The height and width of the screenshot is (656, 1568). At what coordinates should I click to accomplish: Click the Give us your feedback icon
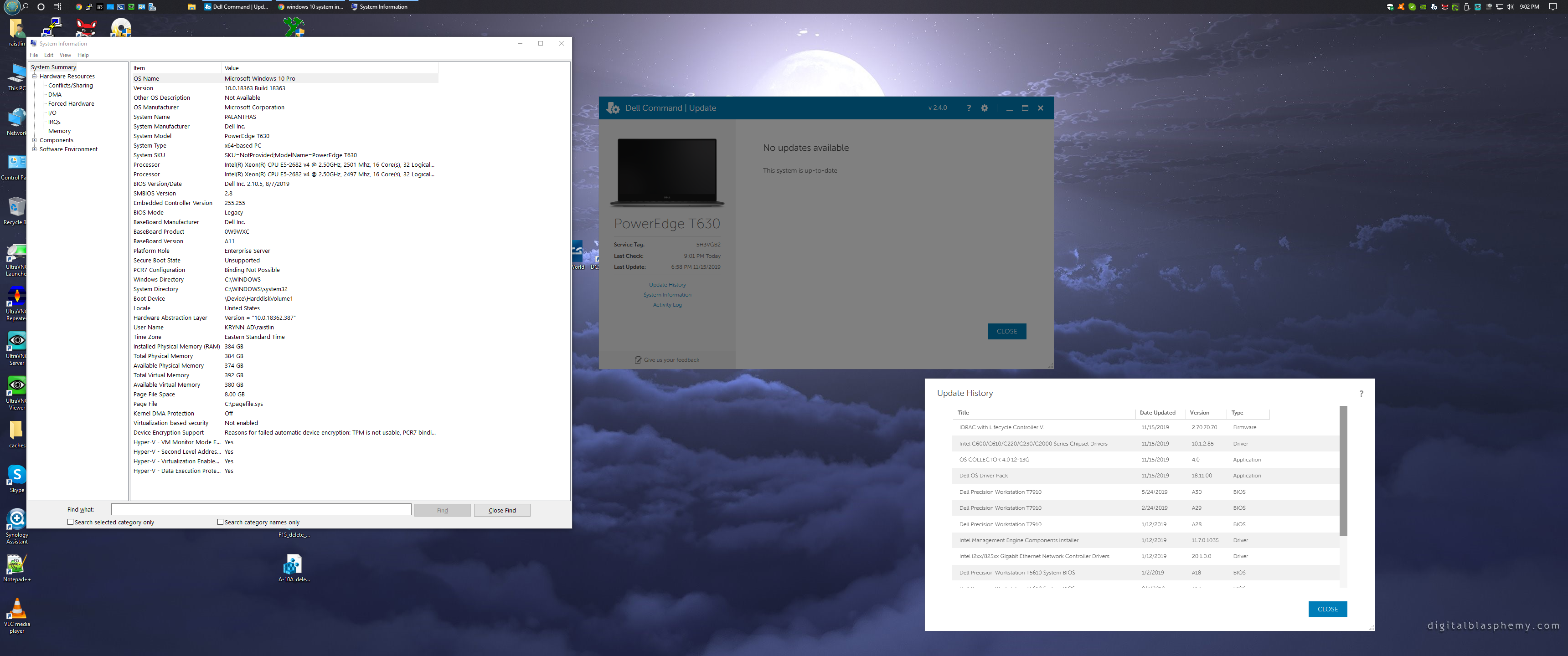pos(637,359)
